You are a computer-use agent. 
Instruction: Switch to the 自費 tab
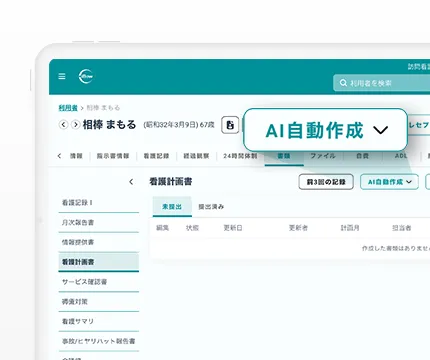click(362, 156)
